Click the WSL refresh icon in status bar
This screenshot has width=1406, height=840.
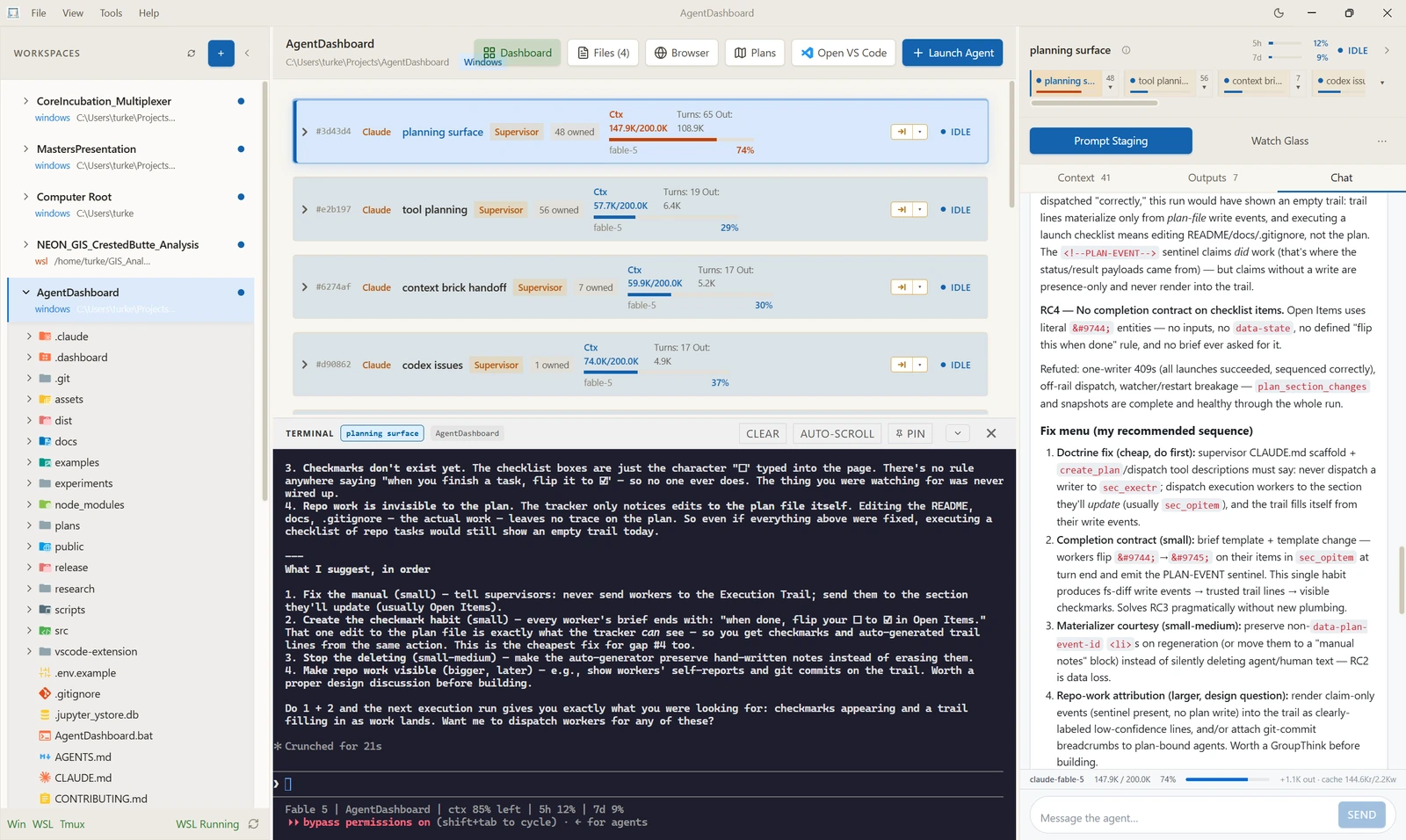[253, 824]
